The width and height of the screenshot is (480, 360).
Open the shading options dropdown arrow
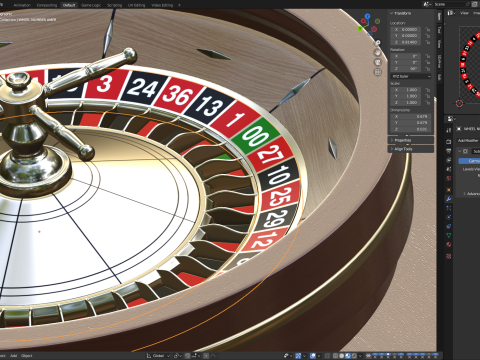tap(360, 356)
